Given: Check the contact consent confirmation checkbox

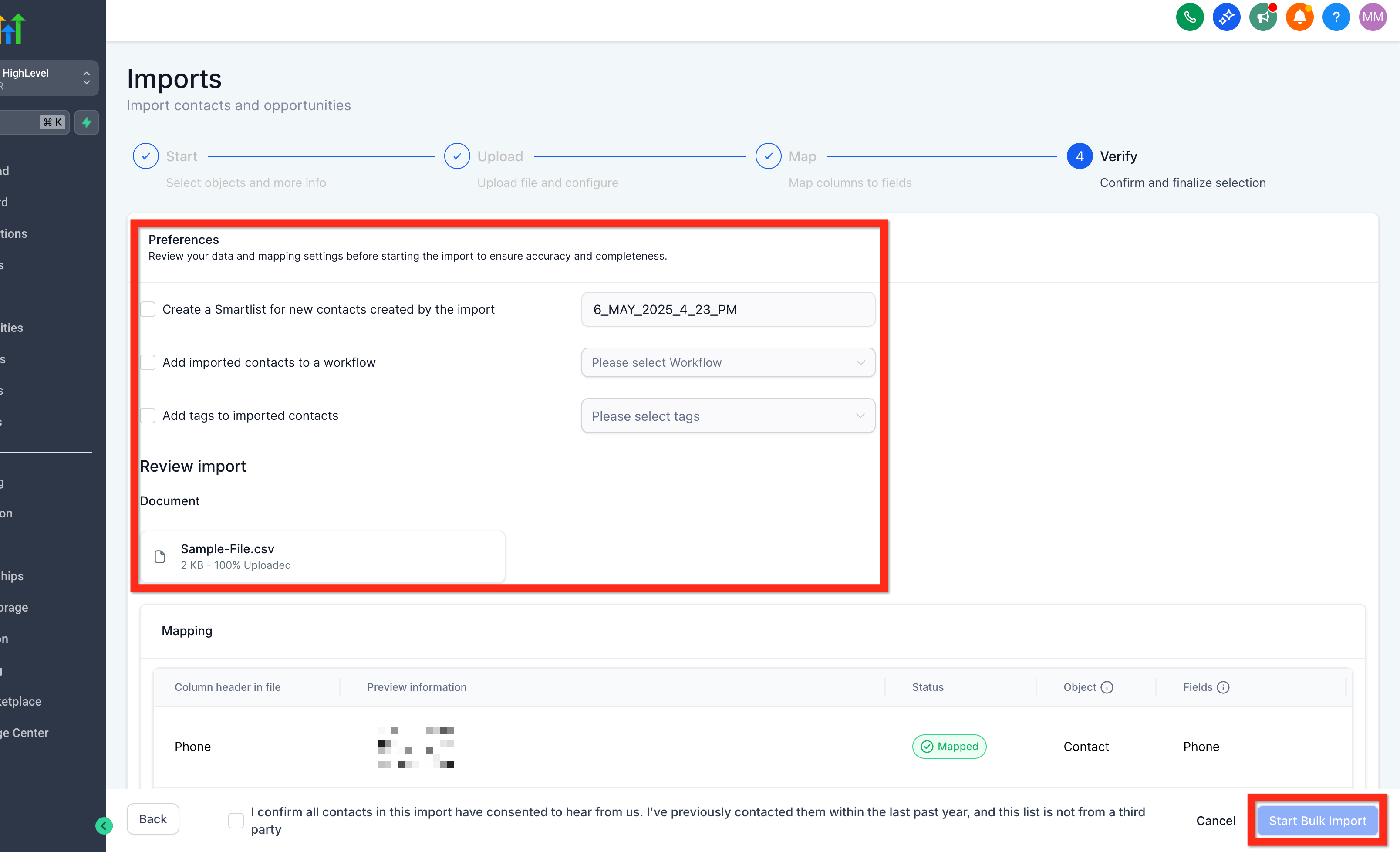Looking at the screenshot, I should point(236,820).
